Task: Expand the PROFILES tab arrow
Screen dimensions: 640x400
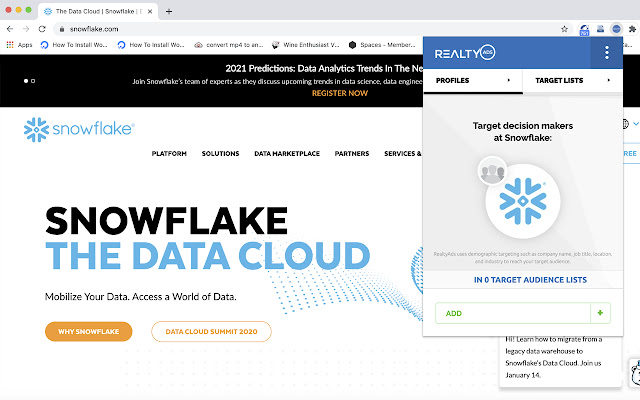Action: pyautogui.click(x=509, y=80)
